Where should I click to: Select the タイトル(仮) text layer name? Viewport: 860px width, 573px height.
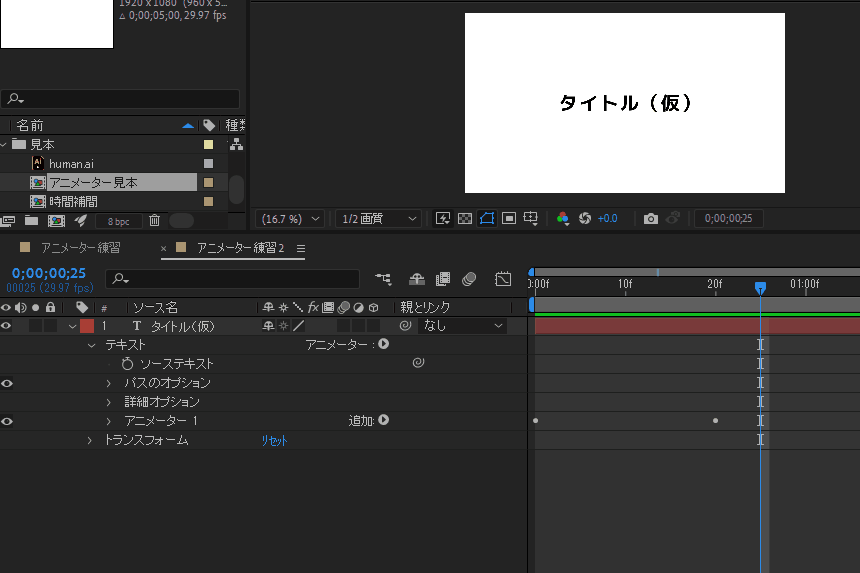point(182,326)
